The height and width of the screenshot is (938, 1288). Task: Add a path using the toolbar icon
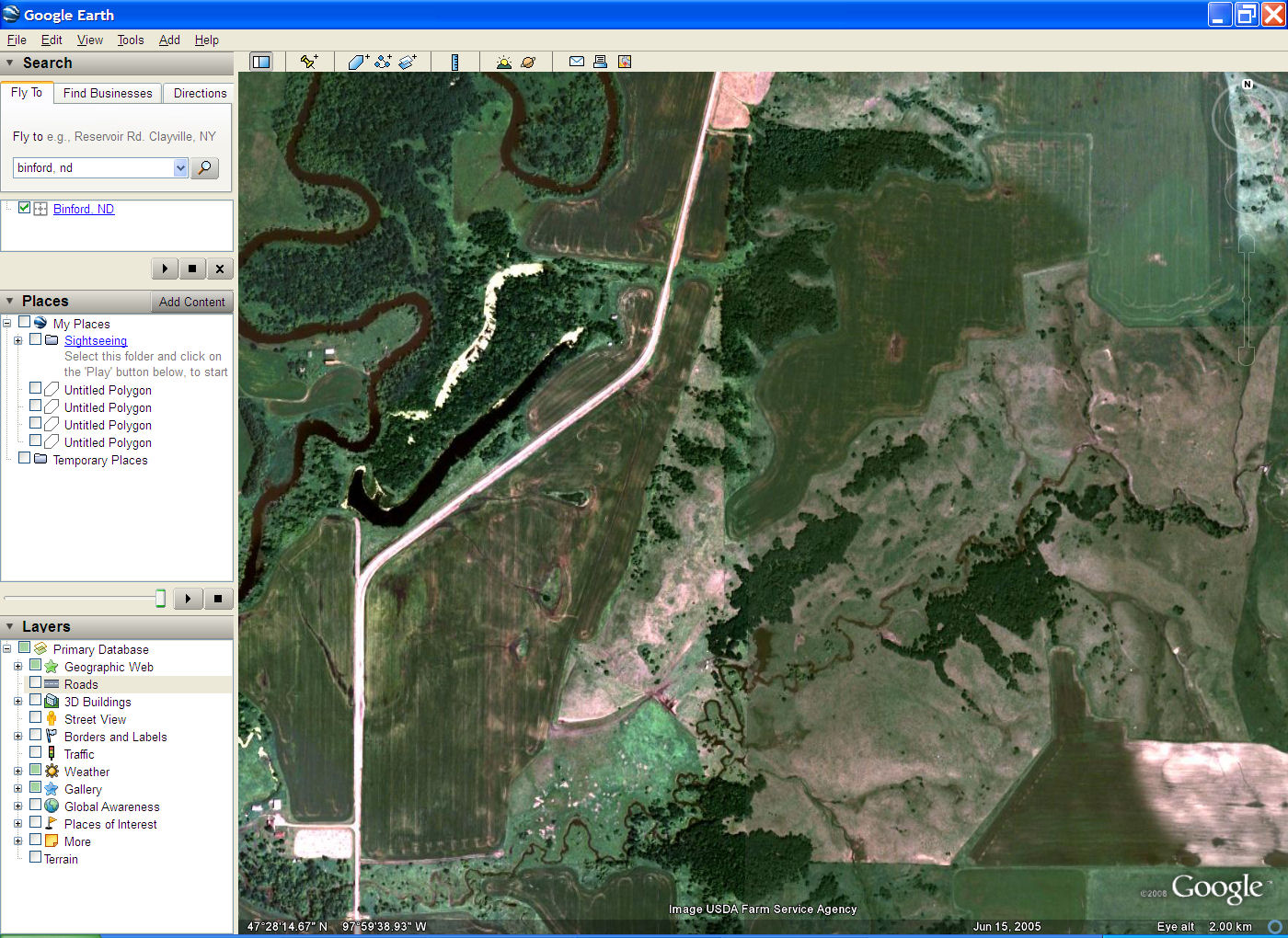pos(383,62)
